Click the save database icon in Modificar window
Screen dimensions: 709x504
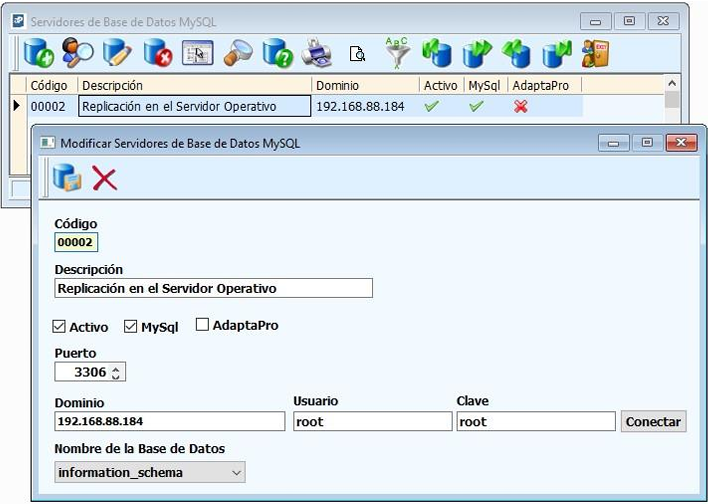pyautogui.click(x=67, y=179)
